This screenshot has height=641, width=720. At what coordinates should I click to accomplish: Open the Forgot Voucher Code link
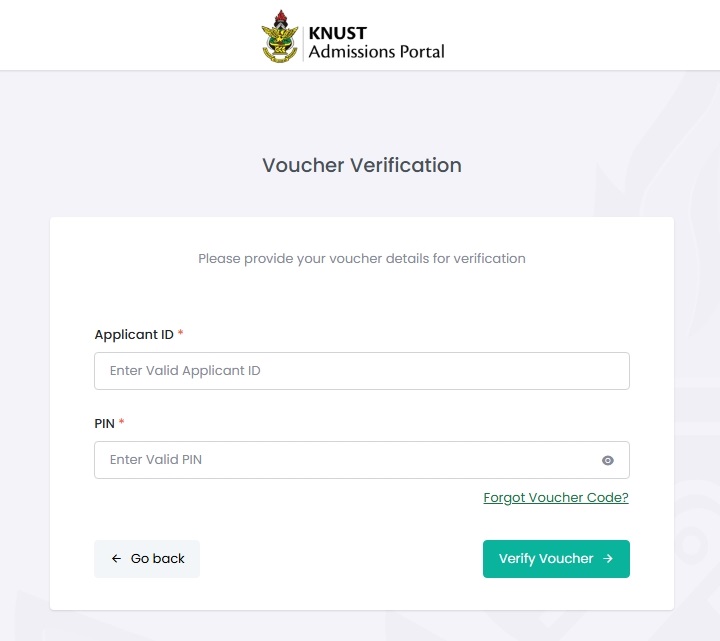tap(555, 497)
